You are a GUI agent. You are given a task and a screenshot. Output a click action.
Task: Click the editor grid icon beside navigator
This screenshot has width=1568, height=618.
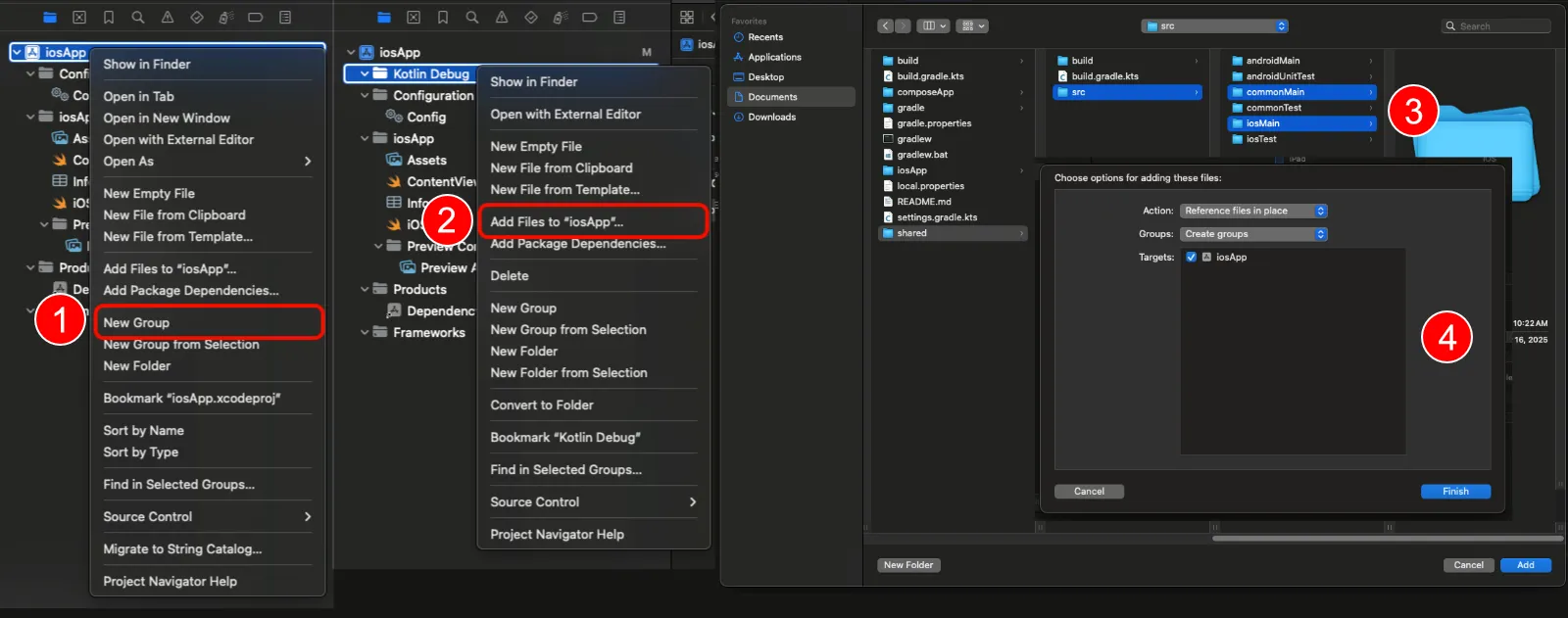pyautogui.click(x=687, y=18)
